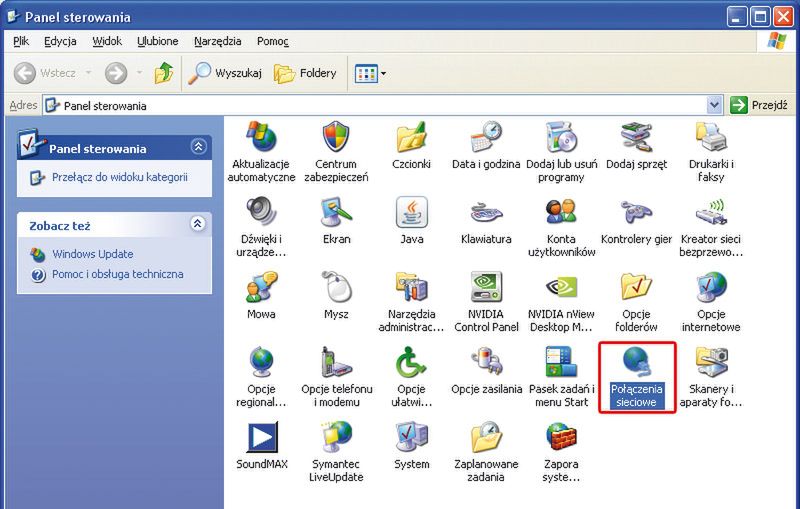
Task: Open Opcje telefonu i modemu
Action: click(x=336, y=377)
